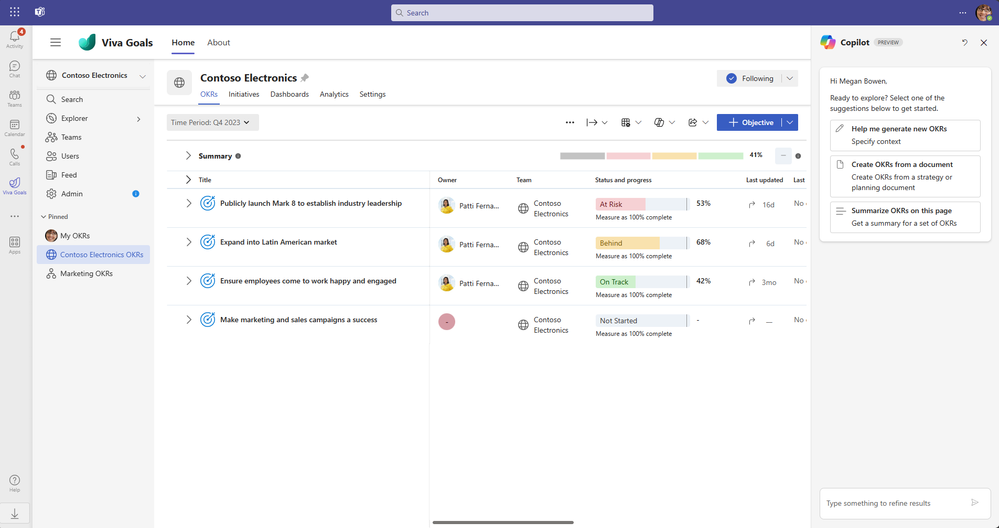Expand the Publicly launch Mark 8 objective

point(189,204)
